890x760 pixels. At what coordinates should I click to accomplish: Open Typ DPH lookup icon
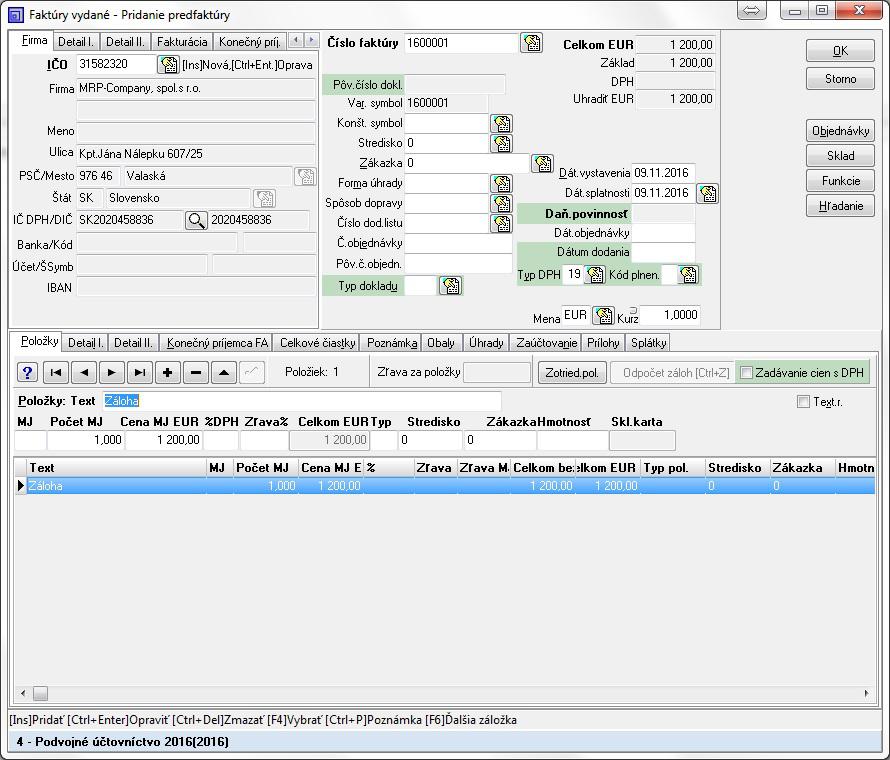tap(595, 275)
